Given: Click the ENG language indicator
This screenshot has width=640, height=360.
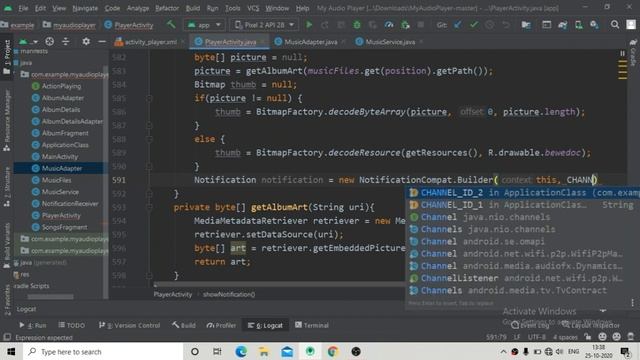Looking at the screenshot, I should pyautogui.click(x=573, y=351).
